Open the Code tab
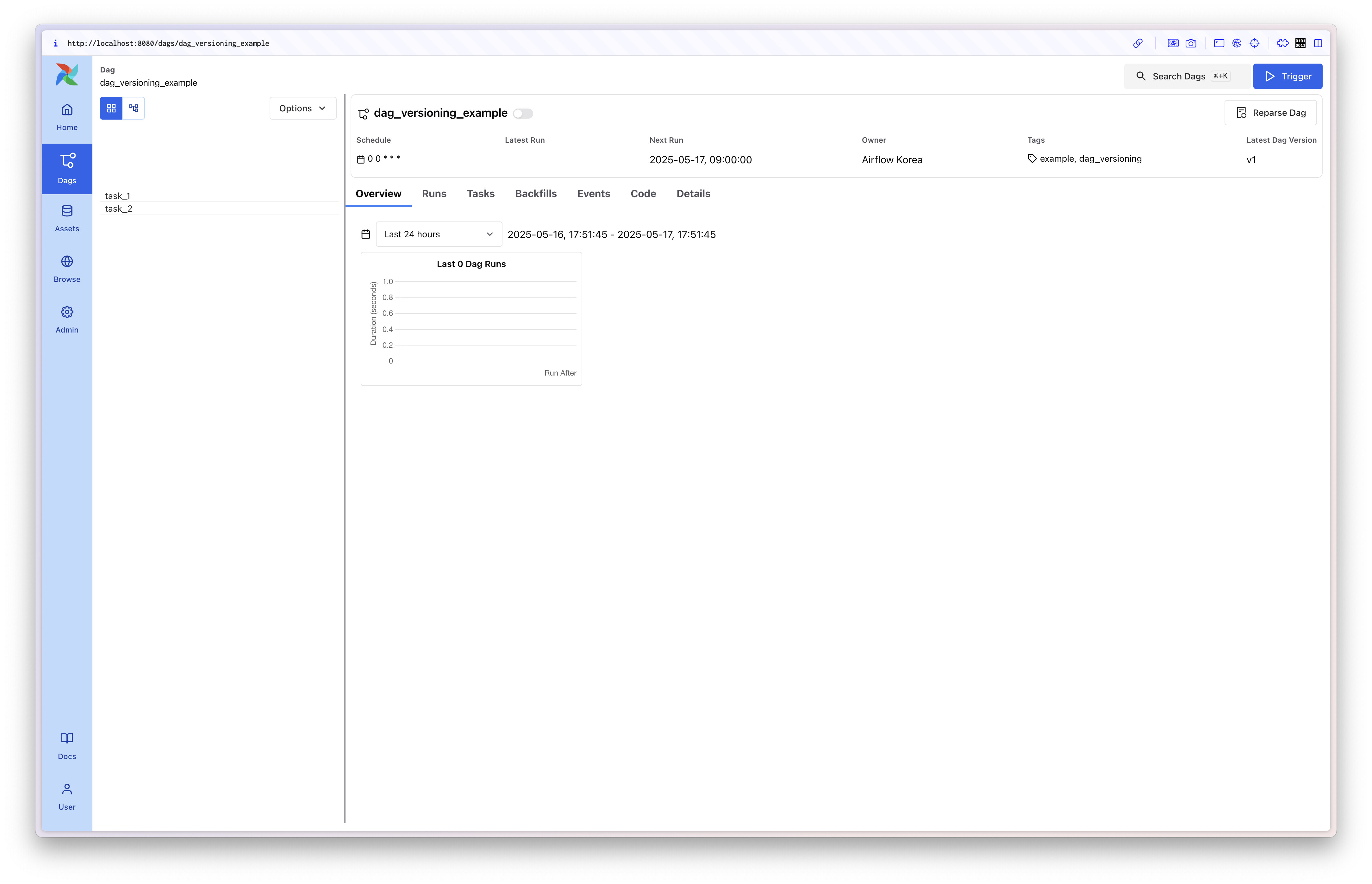Screen dimensions: 1372x884 click(x=643, y=194)
